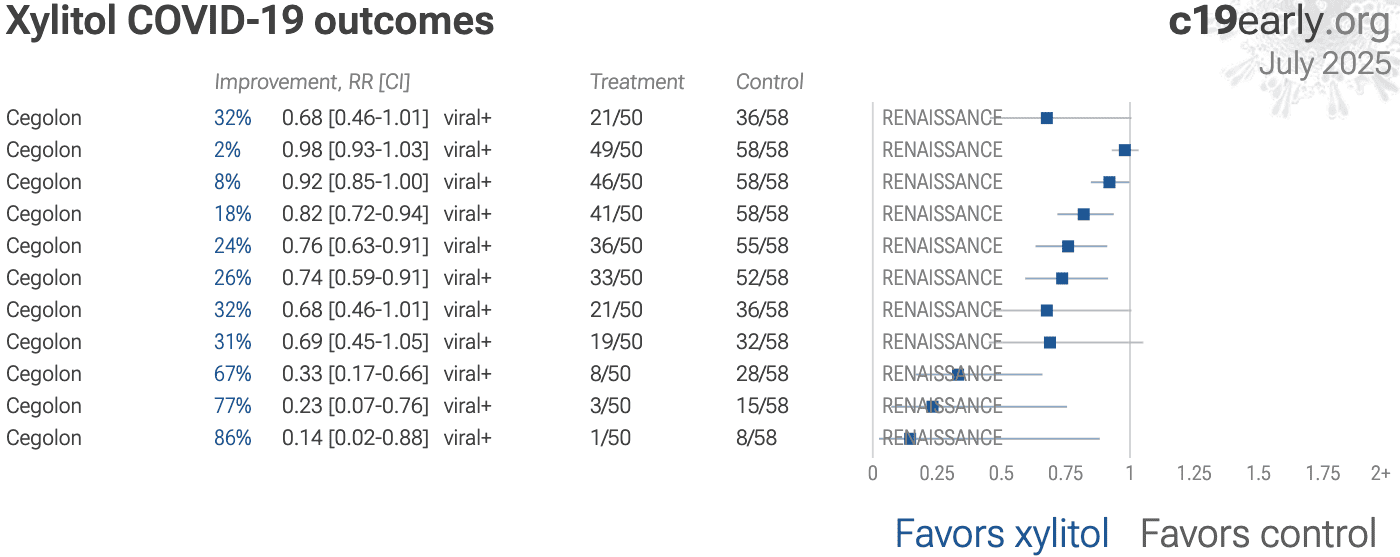The image size is (1400, 557).
Task: Select the "Favors control" label
Action: click(x=1258, y=534)
